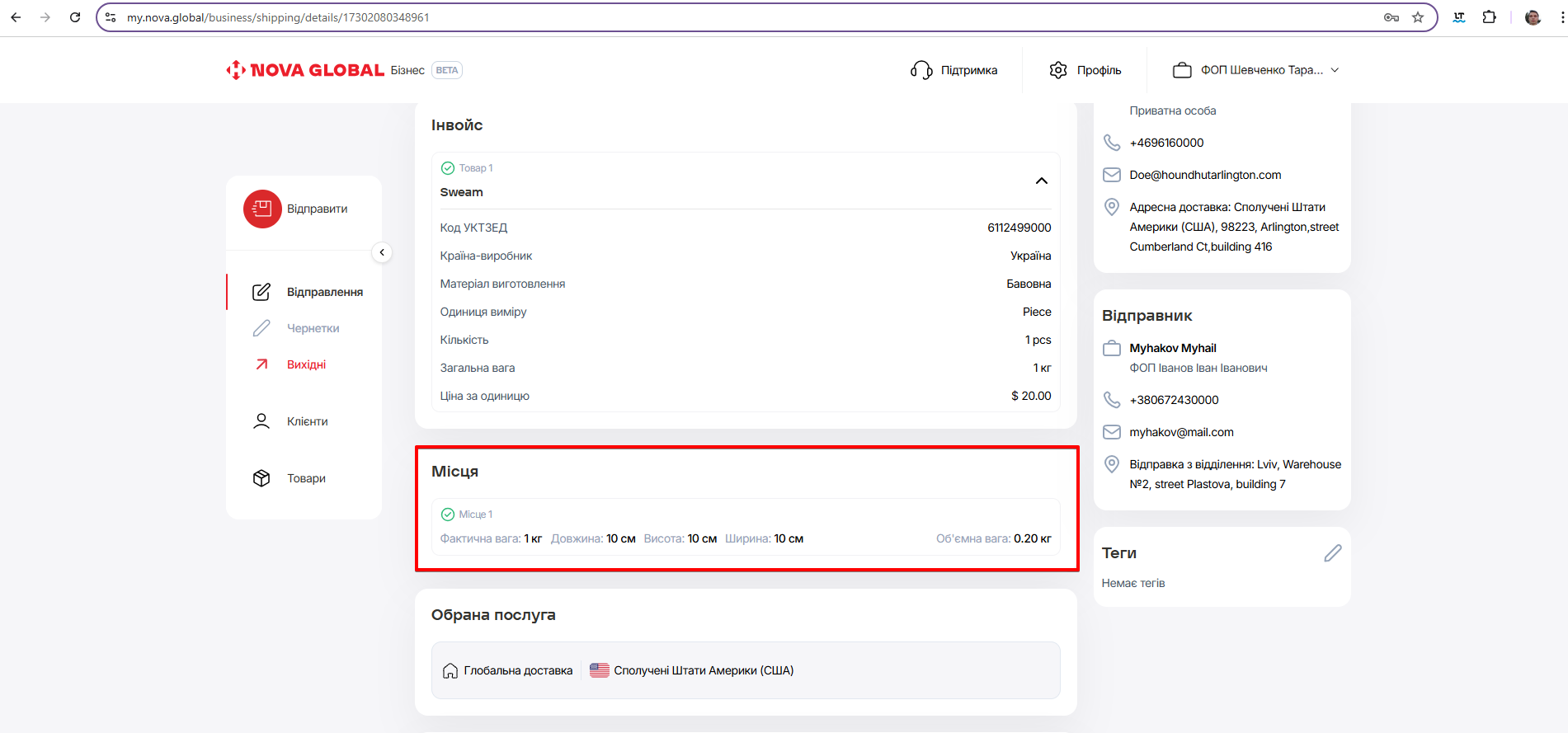
Task: Open the Чернетки drafts menu item
Action: pyautogui.click(x=313, y=328)
